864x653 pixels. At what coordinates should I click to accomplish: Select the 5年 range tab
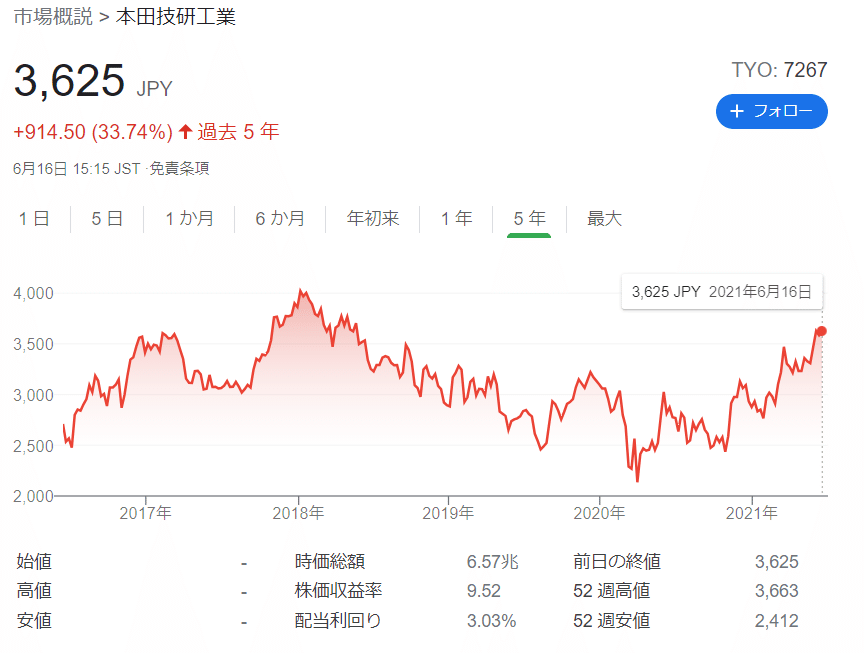click(x=529, y=219)
